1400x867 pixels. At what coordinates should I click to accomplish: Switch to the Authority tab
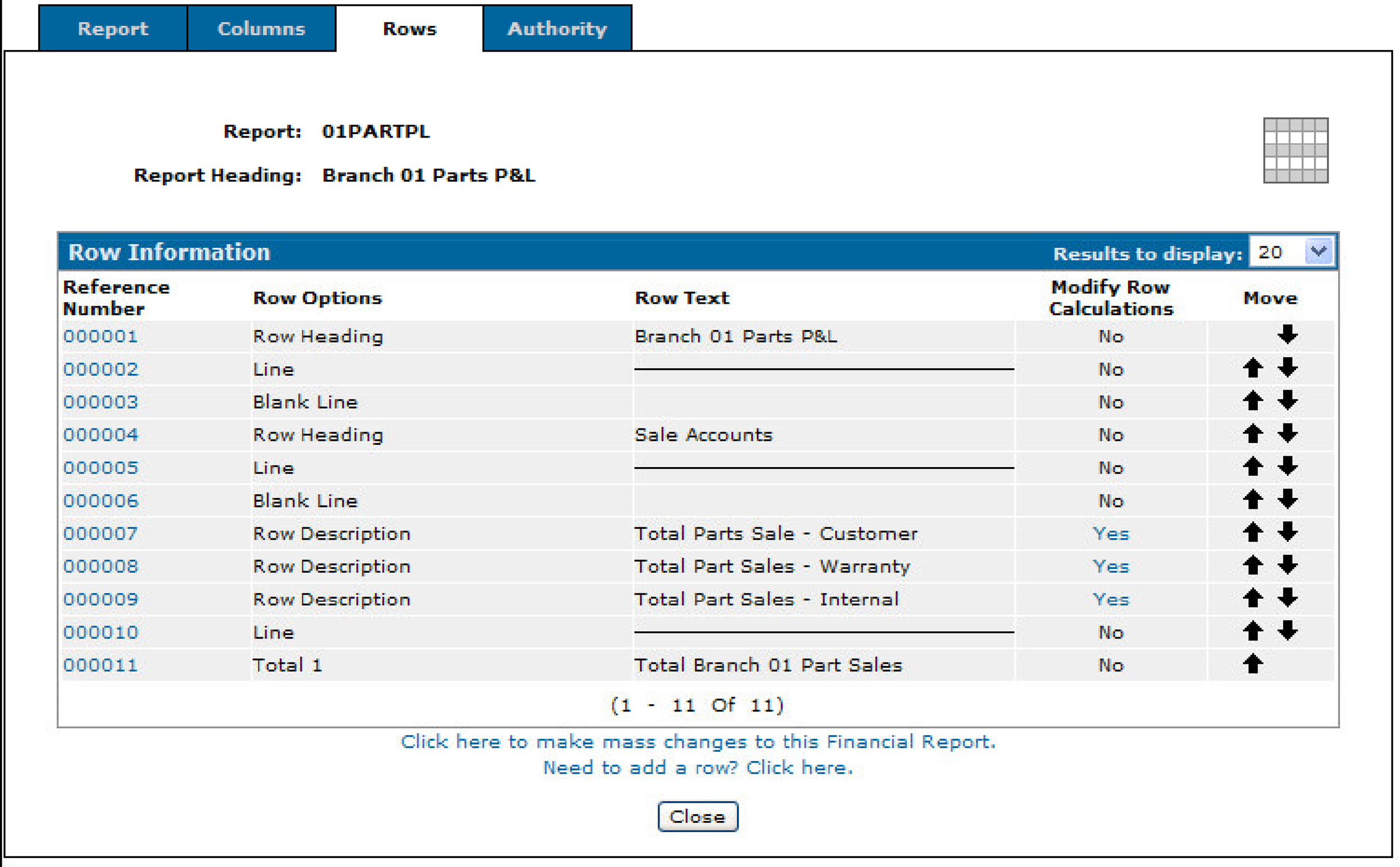(557, 29)
